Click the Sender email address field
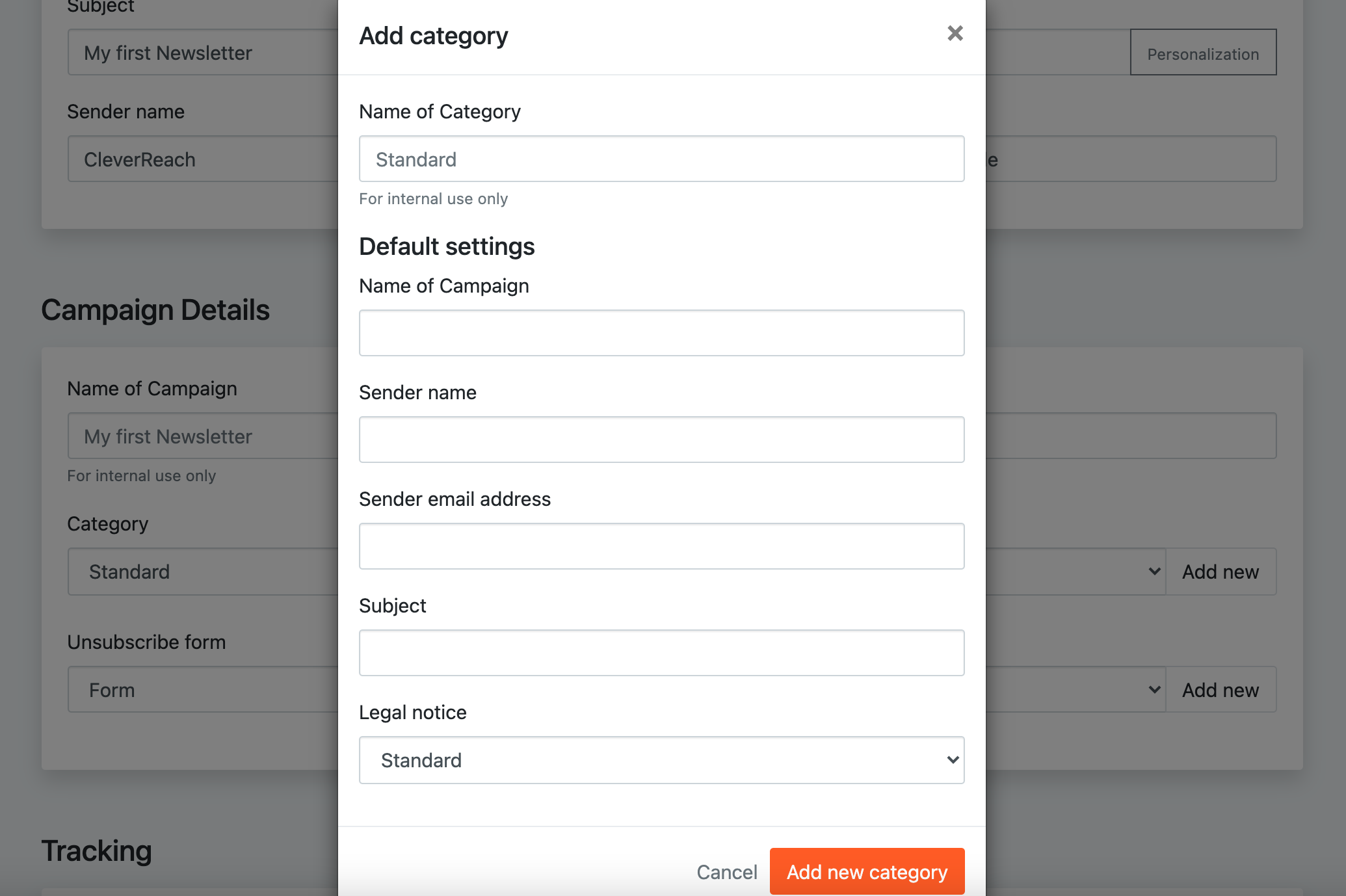 click(x=661, y=546)
